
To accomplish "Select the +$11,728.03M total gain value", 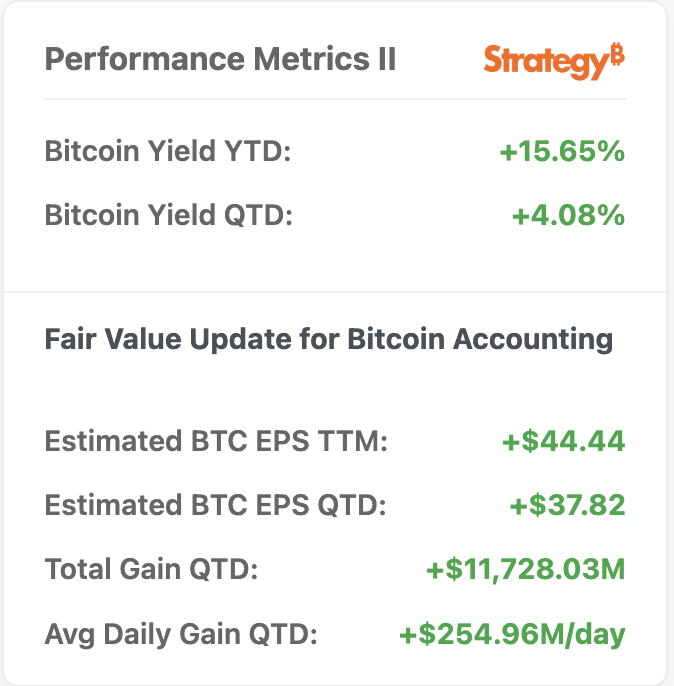I will tap(525, 570).
